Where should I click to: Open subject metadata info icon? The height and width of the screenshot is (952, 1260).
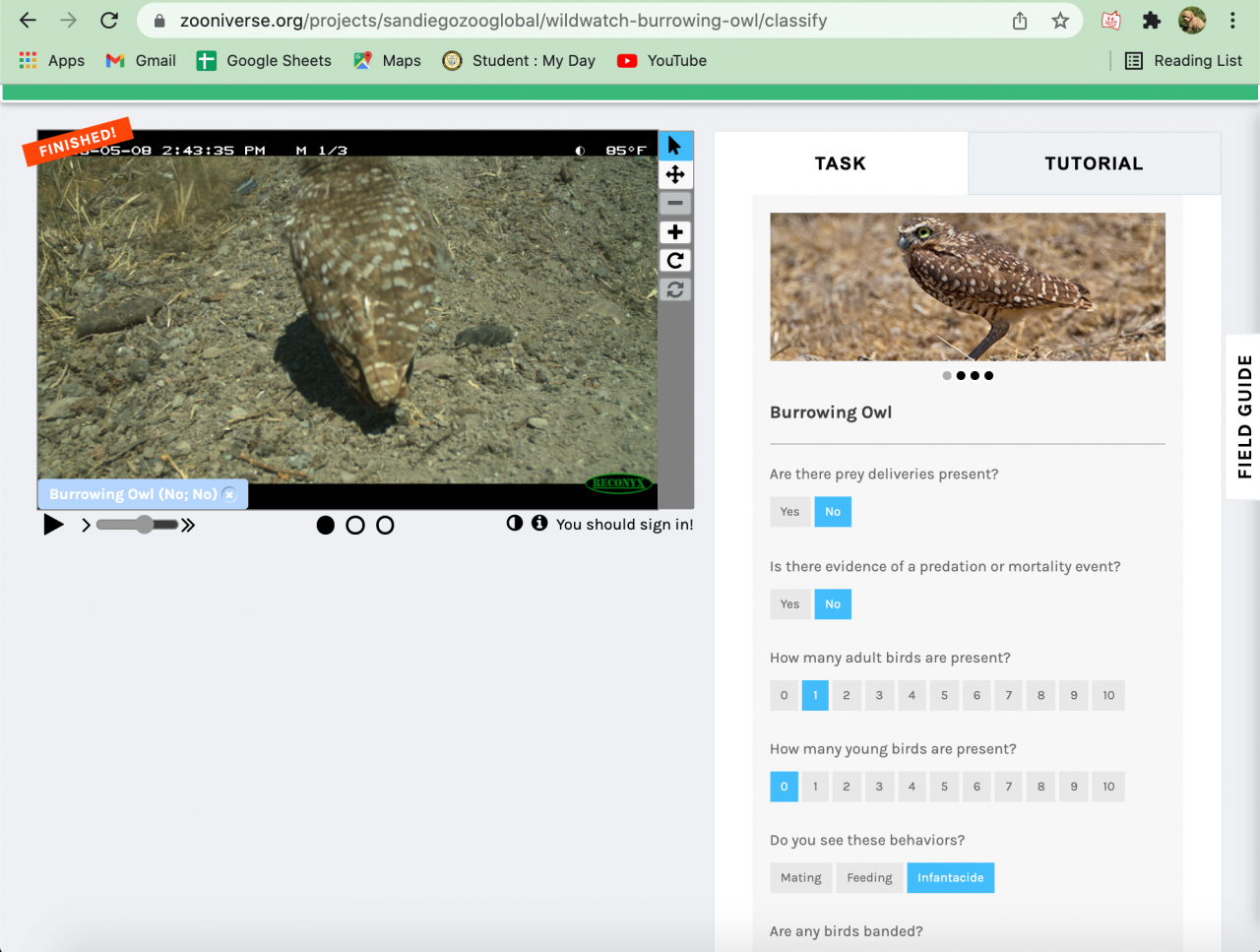[539, 523]
